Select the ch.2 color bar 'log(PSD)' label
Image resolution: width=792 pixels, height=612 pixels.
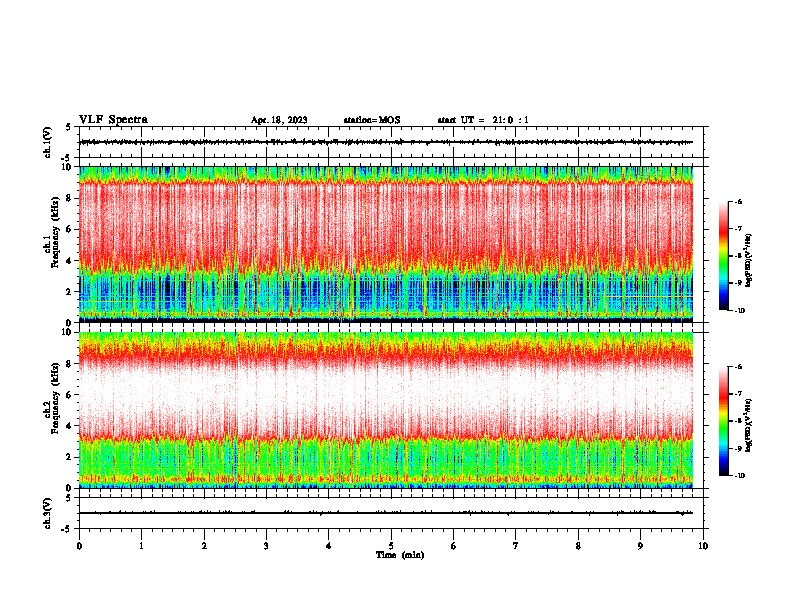point(749,426)
